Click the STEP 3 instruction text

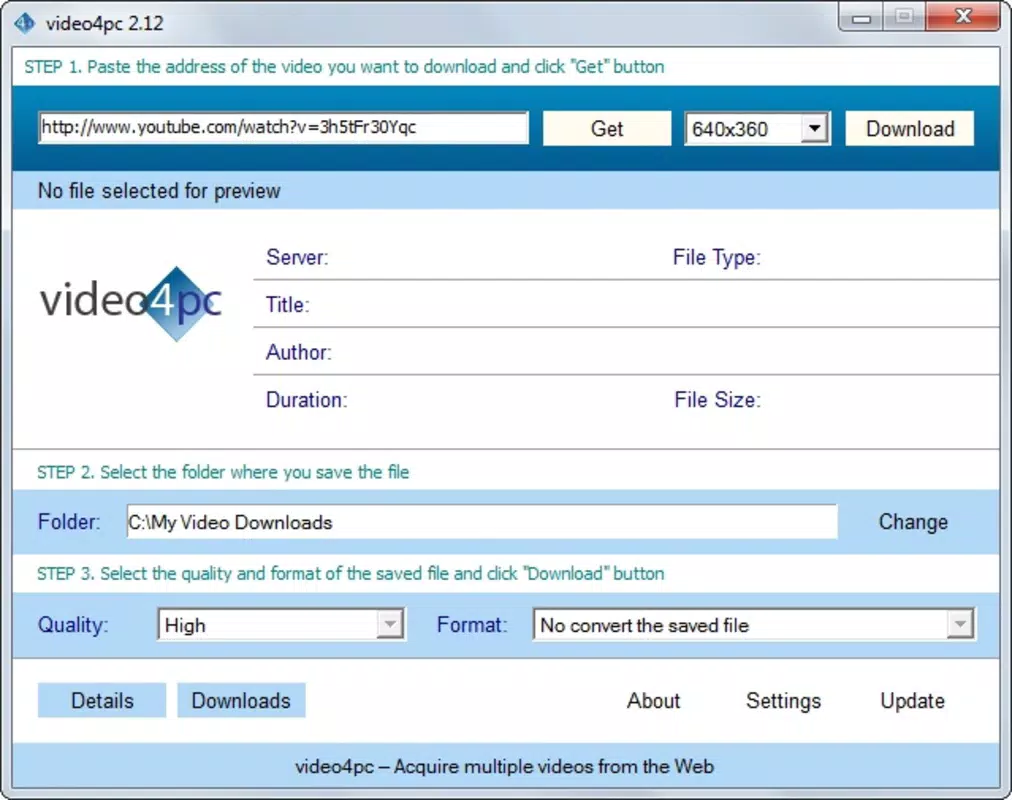pyautogui.click(x=350, y=574)
